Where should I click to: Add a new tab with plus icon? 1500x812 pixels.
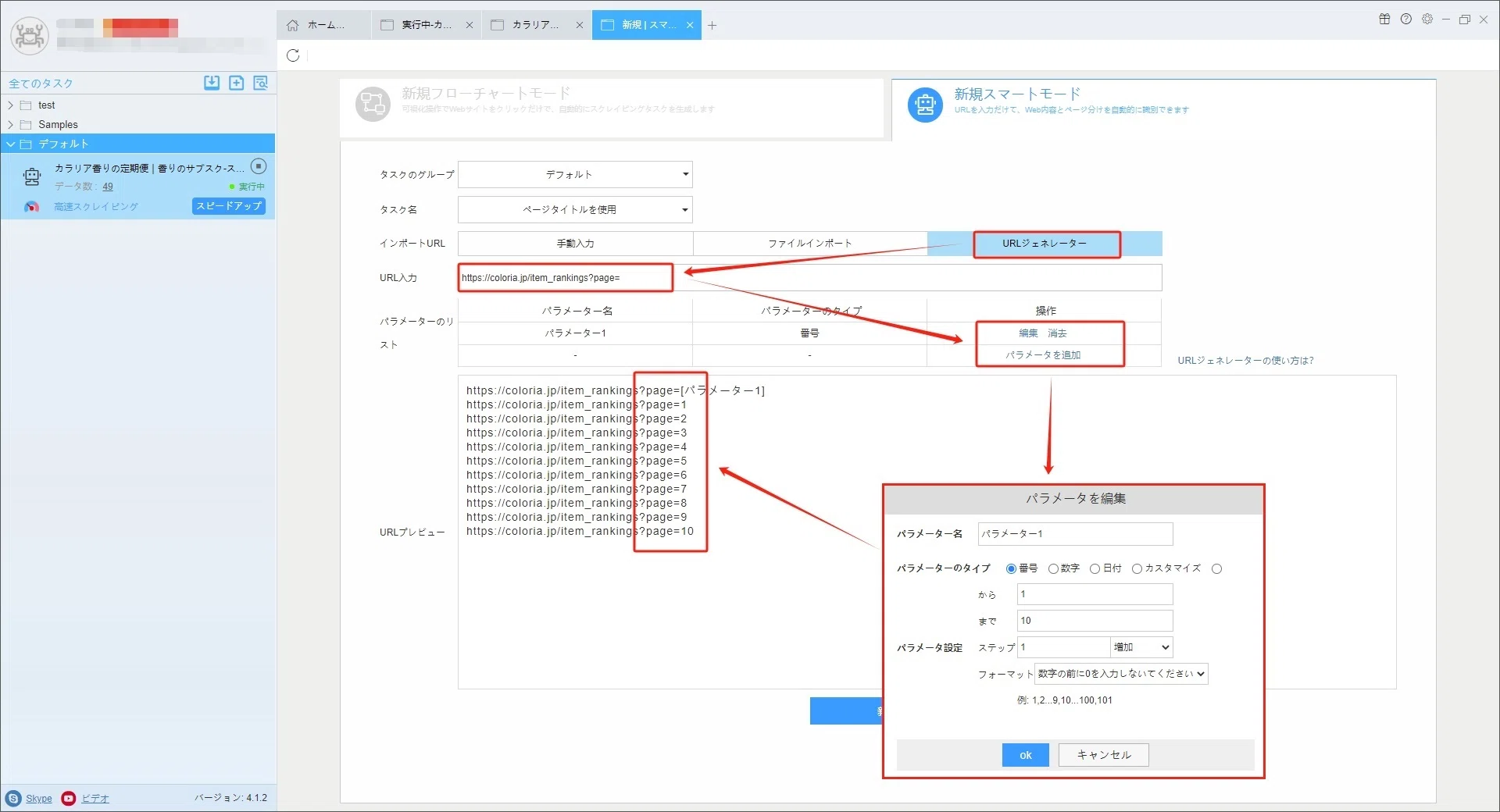point(712,26)
